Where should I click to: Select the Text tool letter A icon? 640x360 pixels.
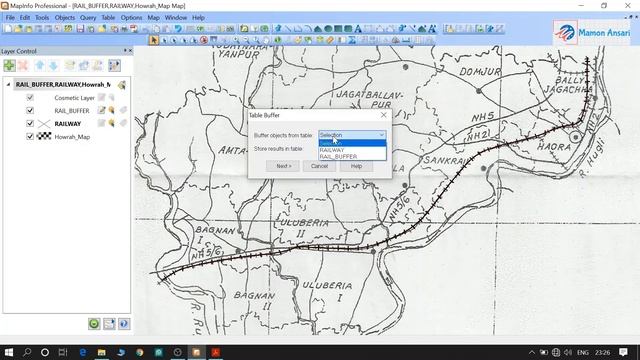tap(358, 29)
